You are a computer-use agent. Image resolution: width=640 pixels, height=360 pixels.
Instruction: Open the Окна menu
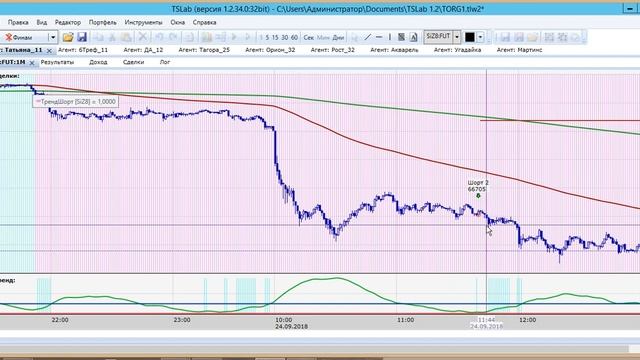(x=178, y=22)
